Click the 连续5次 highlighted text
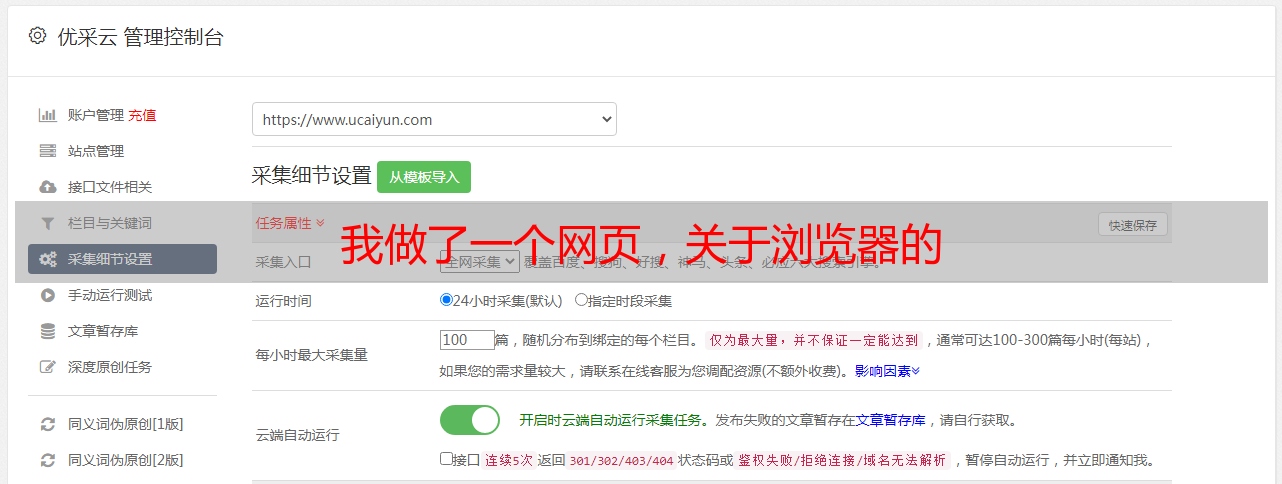 point(509,460)
